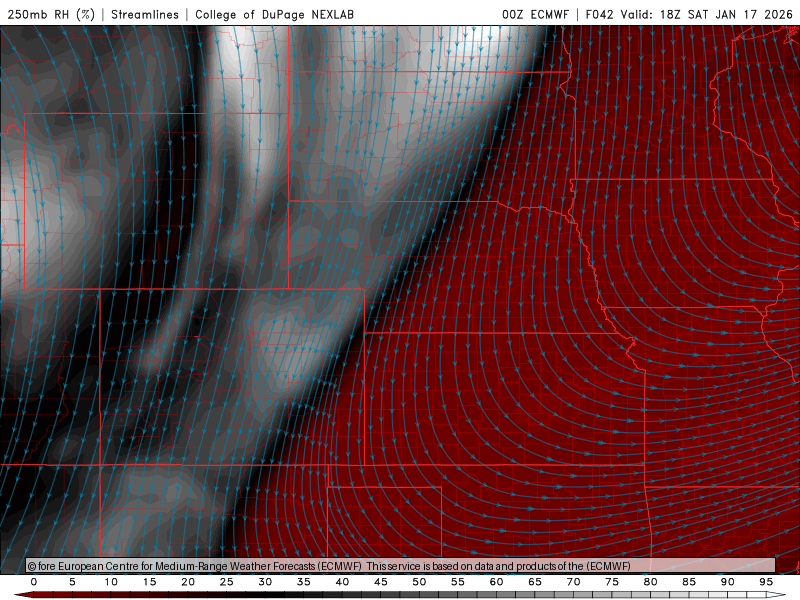Click the "35" colorbar tick label
This screenshot has width=800, height=600.
[304, 582]
